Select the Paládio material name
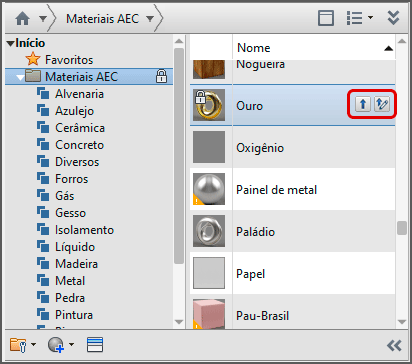The height and width of the screenshot is (364, 412). 255,232
